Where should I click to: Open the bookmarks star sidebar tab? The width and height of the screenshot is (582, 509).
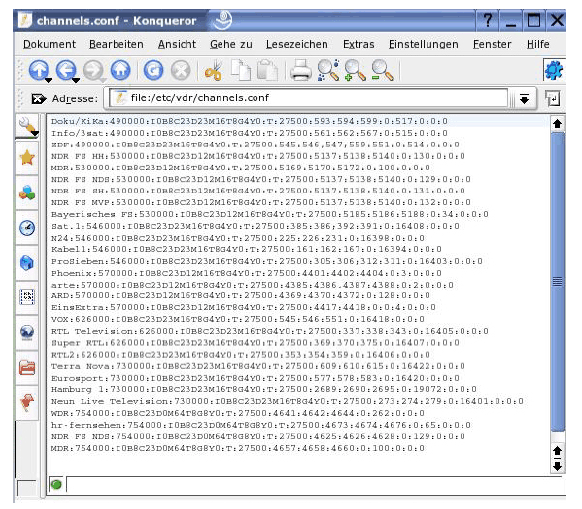tap(27, 159)
